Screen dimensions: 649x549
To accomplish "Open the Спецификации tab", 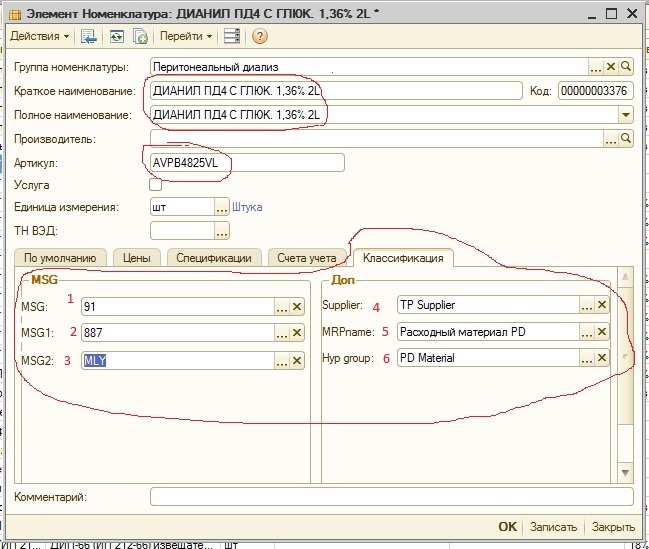I will pyautogui.click(x=214, y=258).
